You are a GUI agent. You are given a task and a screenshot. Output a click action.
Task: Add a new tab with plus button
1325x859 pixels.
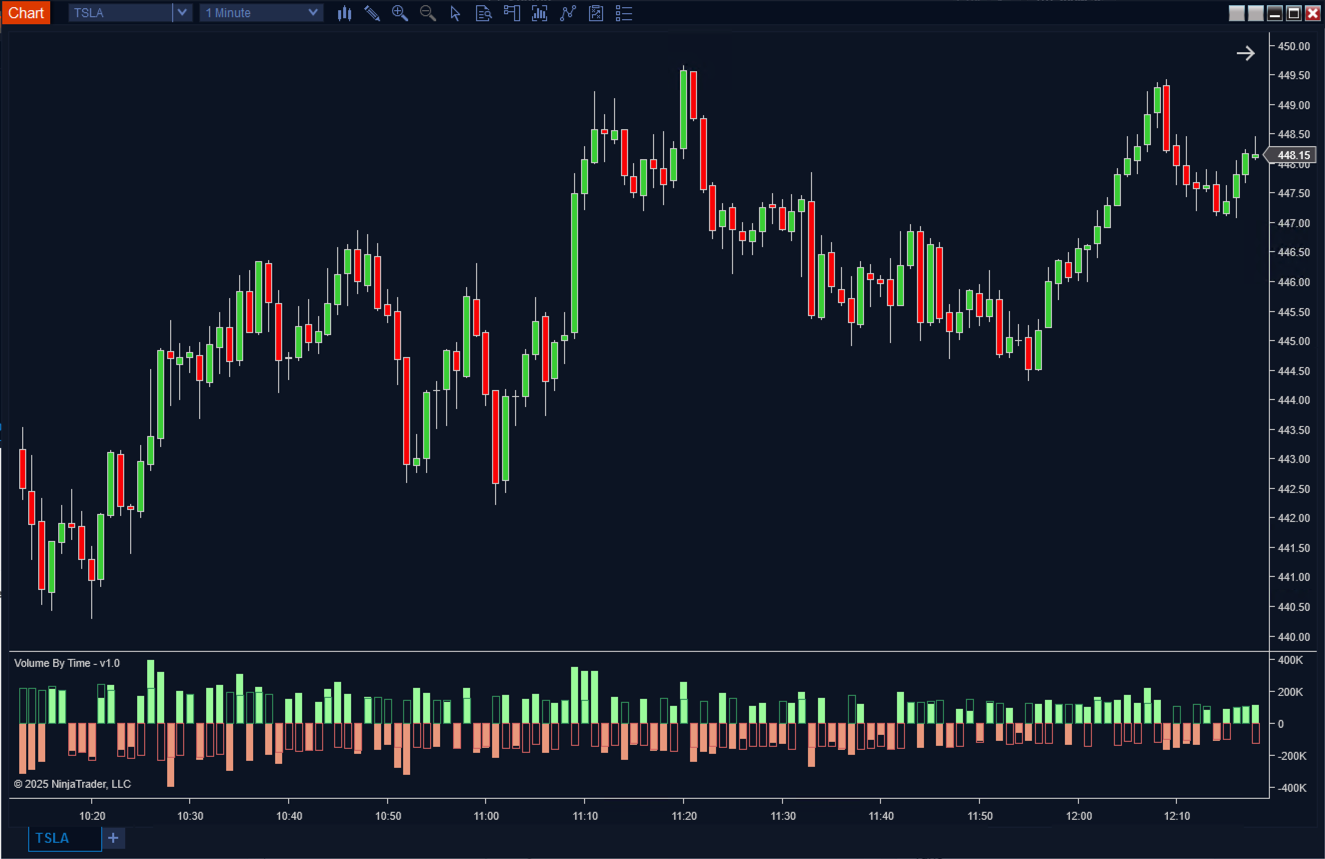pyautogui.click(x=114, y=838)
